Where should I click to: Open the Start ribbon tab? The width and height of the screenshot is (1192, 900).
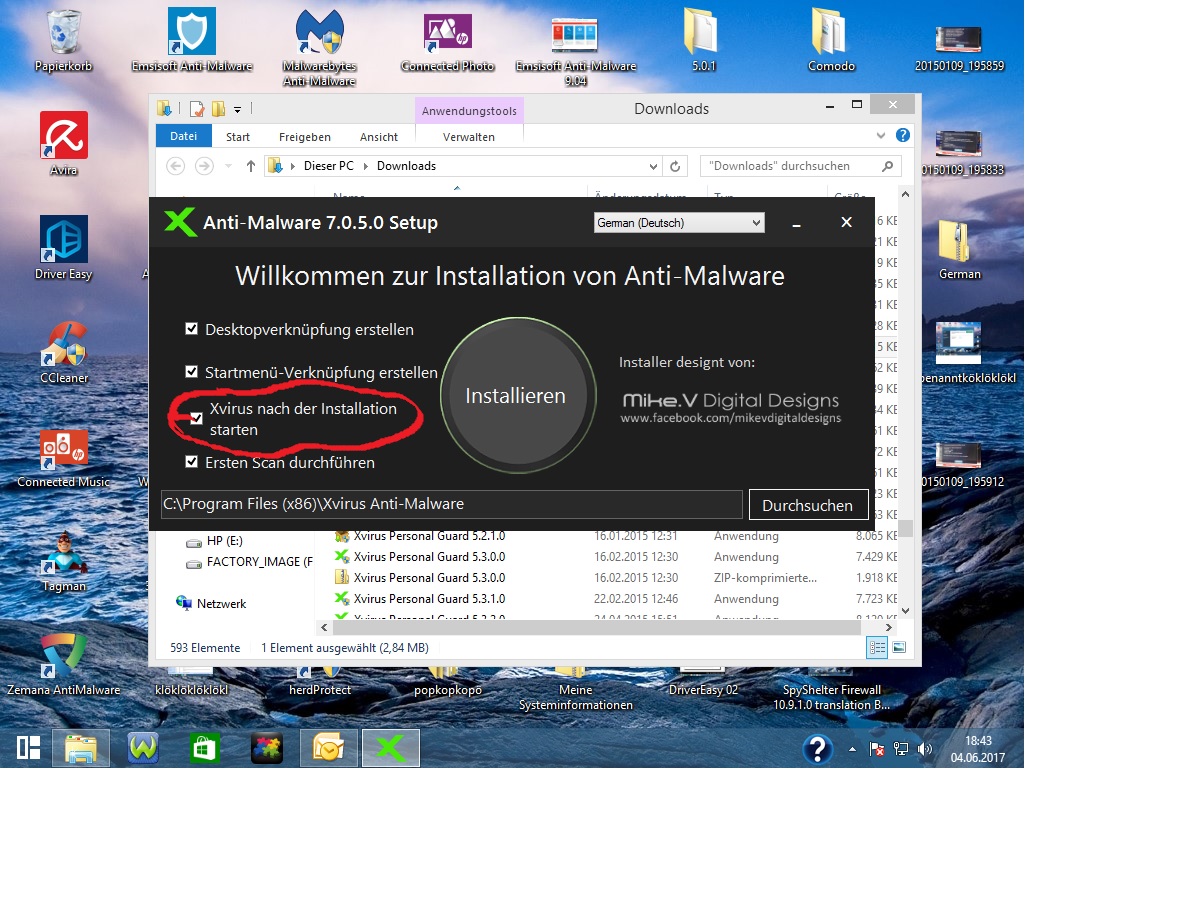238,137
